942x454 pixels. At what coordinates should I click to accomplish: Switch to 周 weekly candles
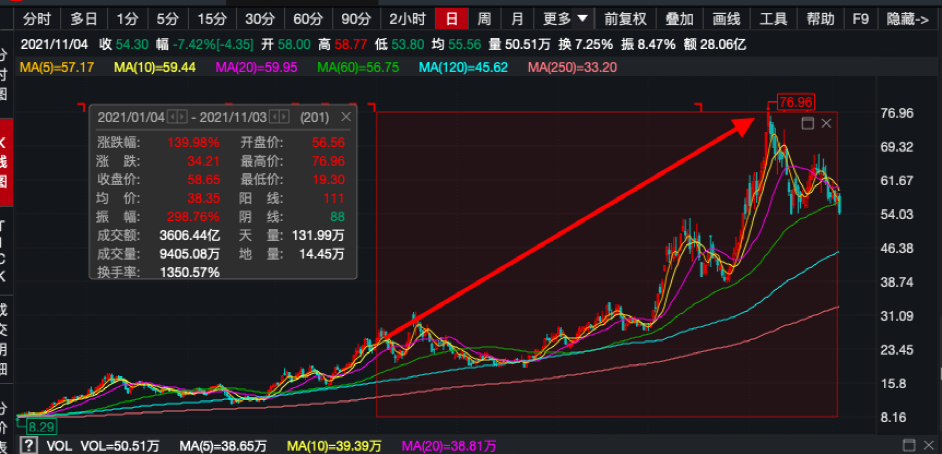pyautogui.click(x=484, y=19)
